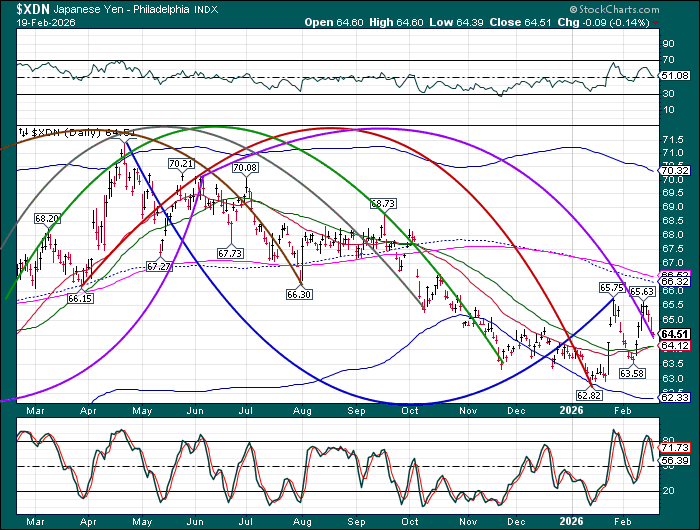The width and height of the screenshot is (700, 530).
Task: Select the 70.08 price peak label
Action: pos(245,168)
